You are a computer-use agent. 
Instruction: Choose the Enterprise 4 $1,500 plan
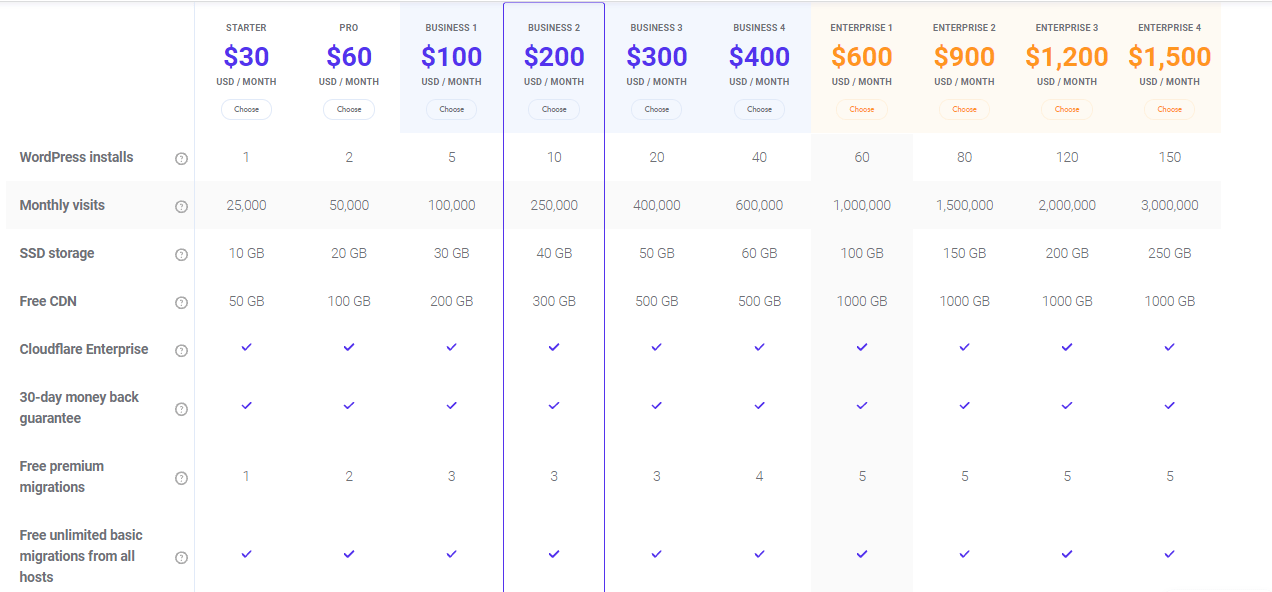pyautogui.click(x=1169, y=109)
